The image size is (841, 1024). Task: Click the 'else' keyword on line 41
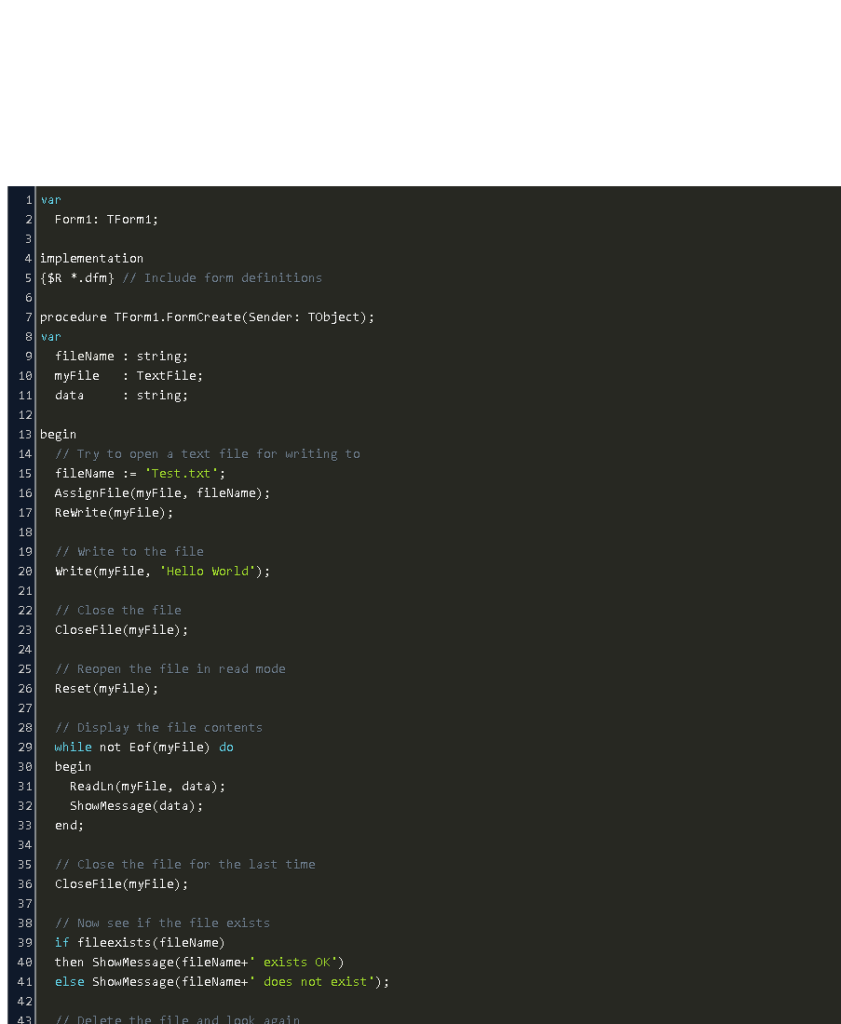[69, 982]
